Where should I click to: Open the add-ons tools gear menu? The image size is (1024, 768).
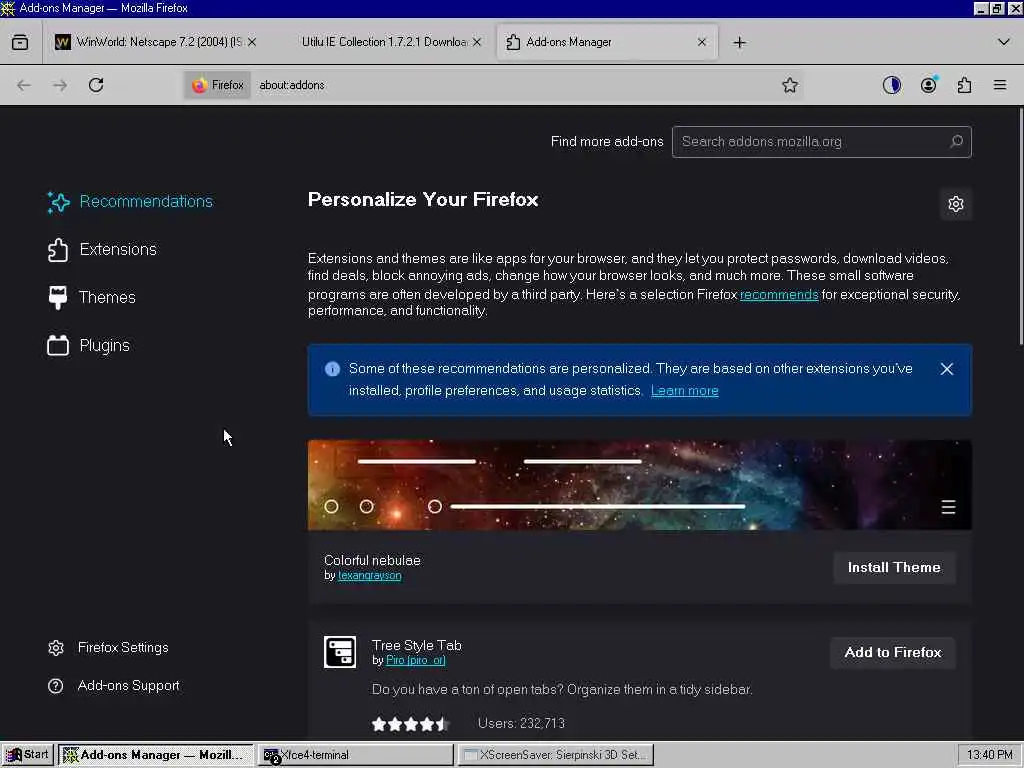click(956, 204)
